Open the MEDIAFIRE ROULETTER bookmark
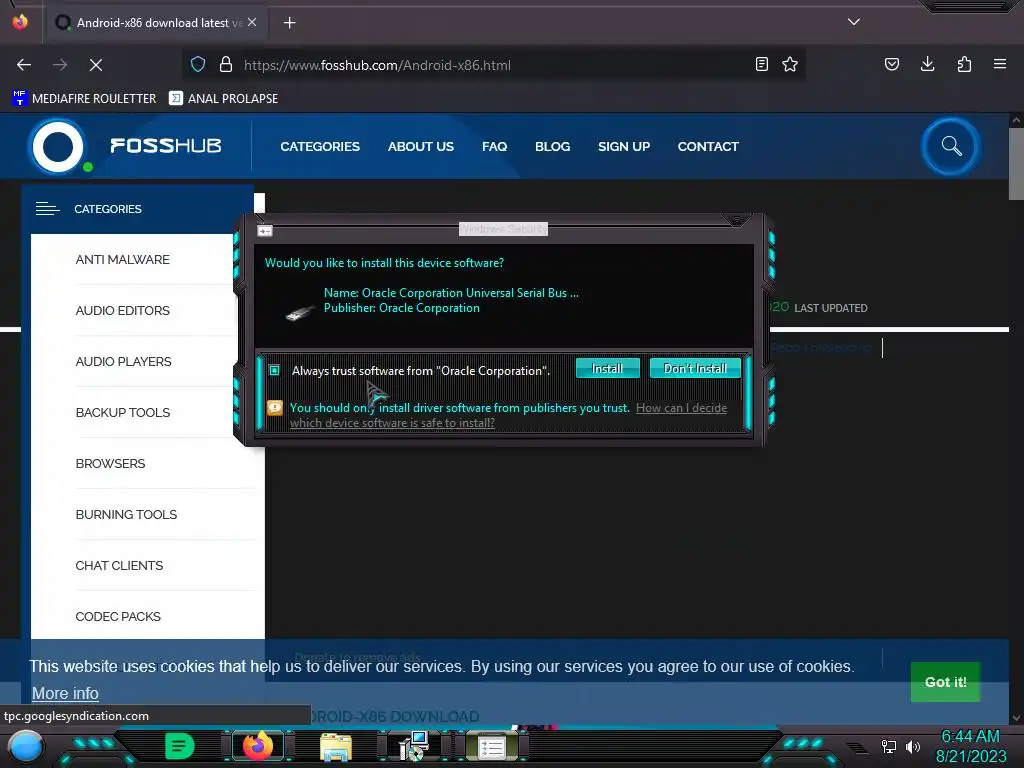1024x768 pixels. click(x=84, y=99)
